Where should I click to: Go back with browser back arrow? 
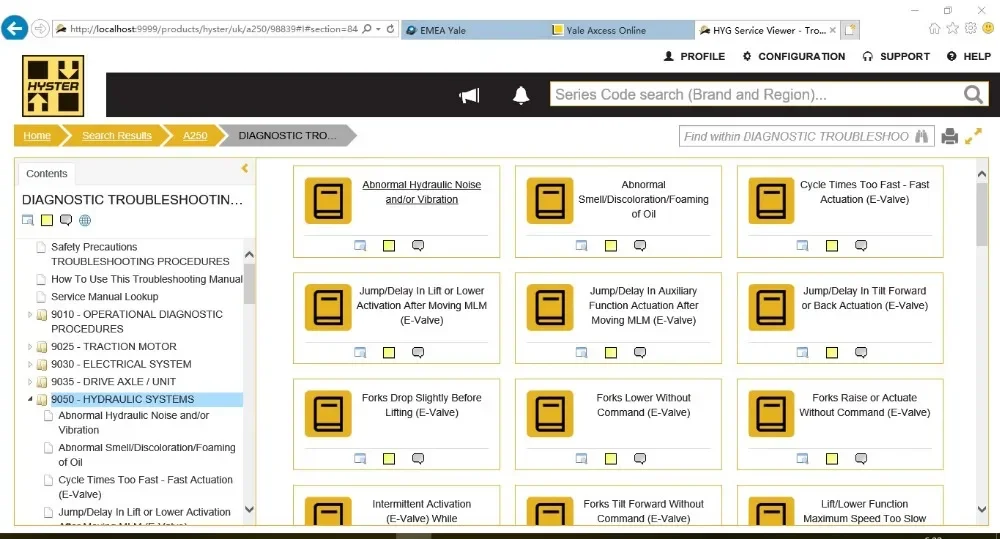(14, 29)
